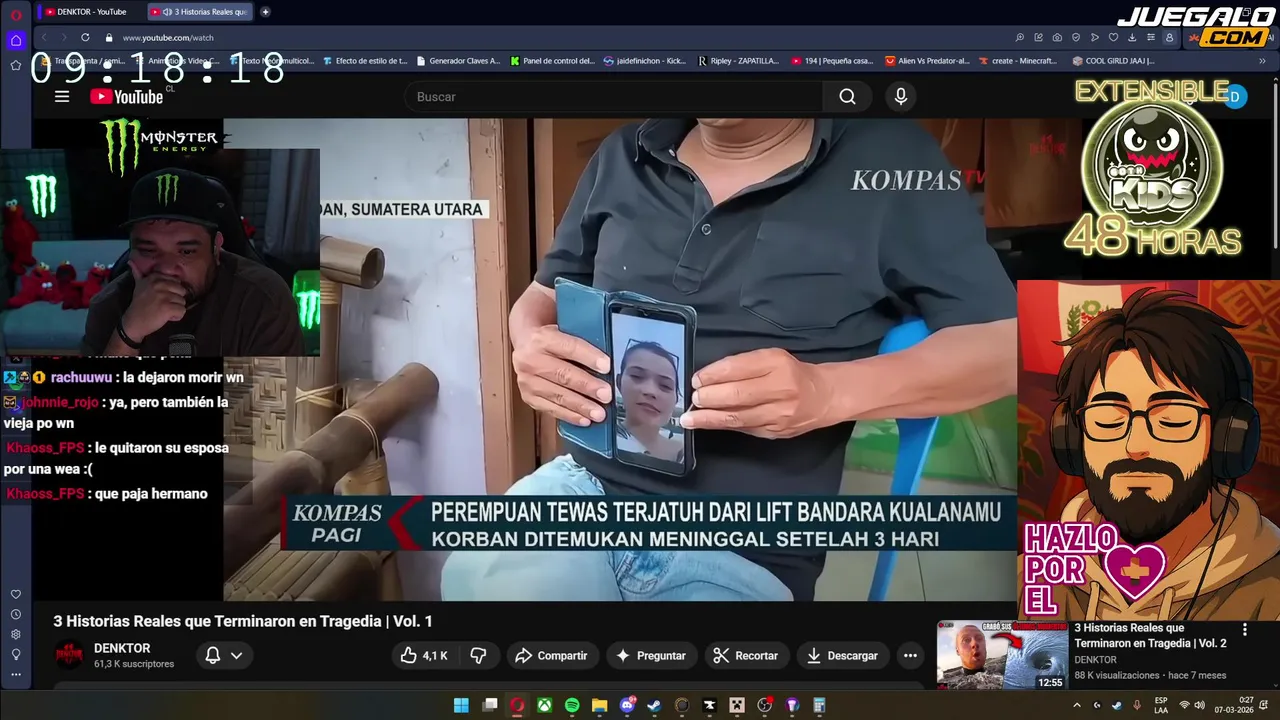Open the Opera sidebar lightbulb icon

(16, 654)
